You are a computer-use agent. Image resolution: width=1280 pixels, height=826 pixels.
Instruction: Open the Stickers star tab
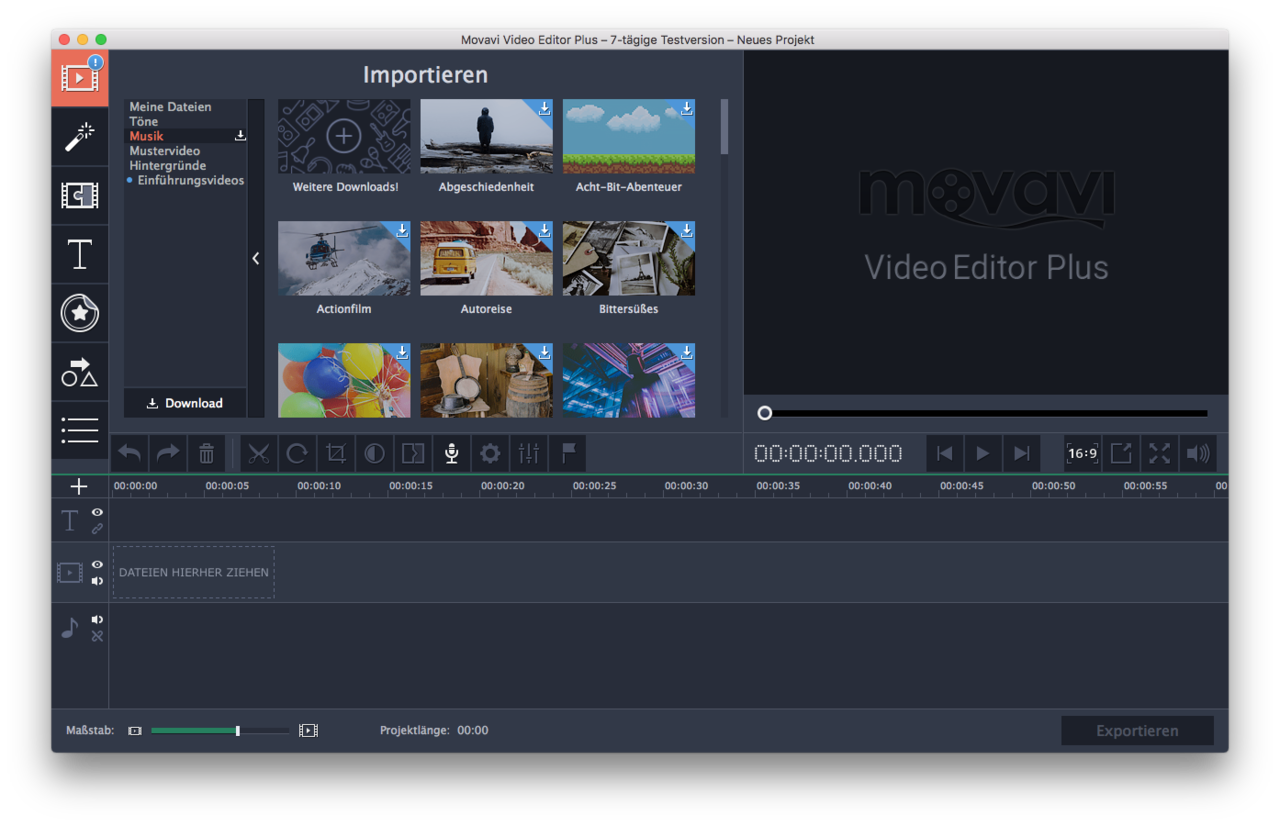[80, 313]
